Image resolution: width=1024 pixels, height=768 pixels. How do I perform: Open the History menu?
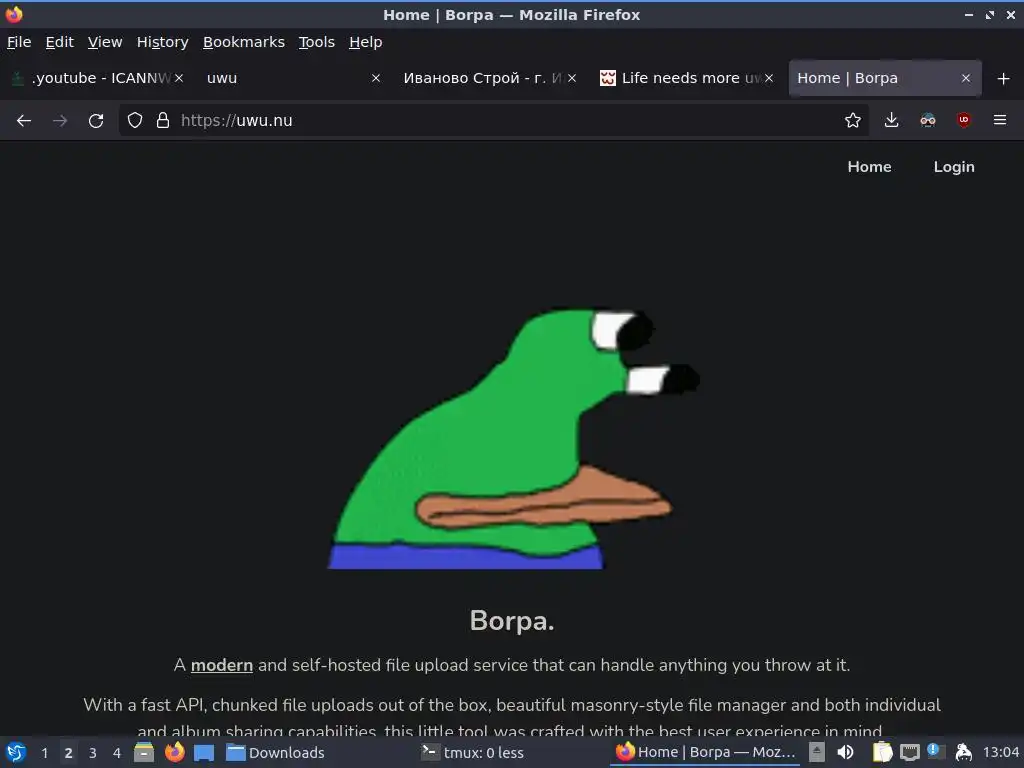point(163,42)
